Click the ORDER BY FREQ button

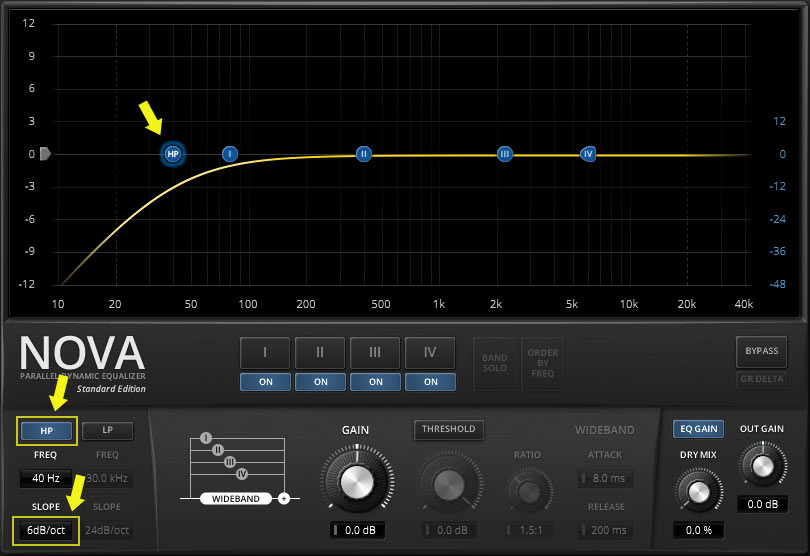click(542, 363)
